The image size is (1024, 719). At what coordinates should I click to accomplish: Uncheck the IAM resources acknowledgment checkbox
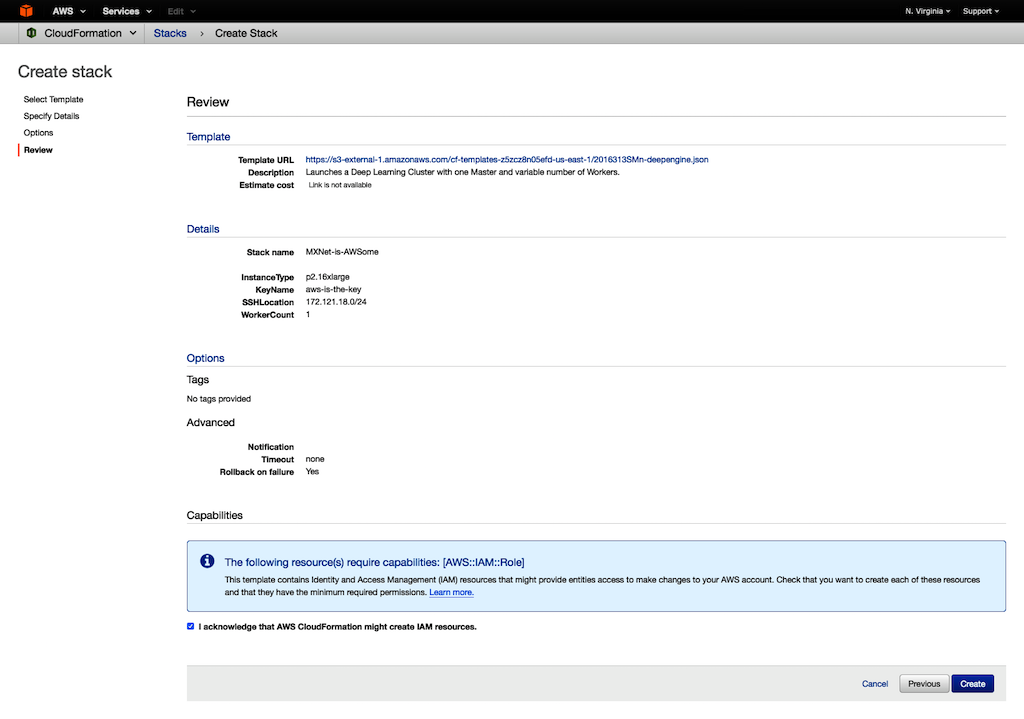click(191, 626)
